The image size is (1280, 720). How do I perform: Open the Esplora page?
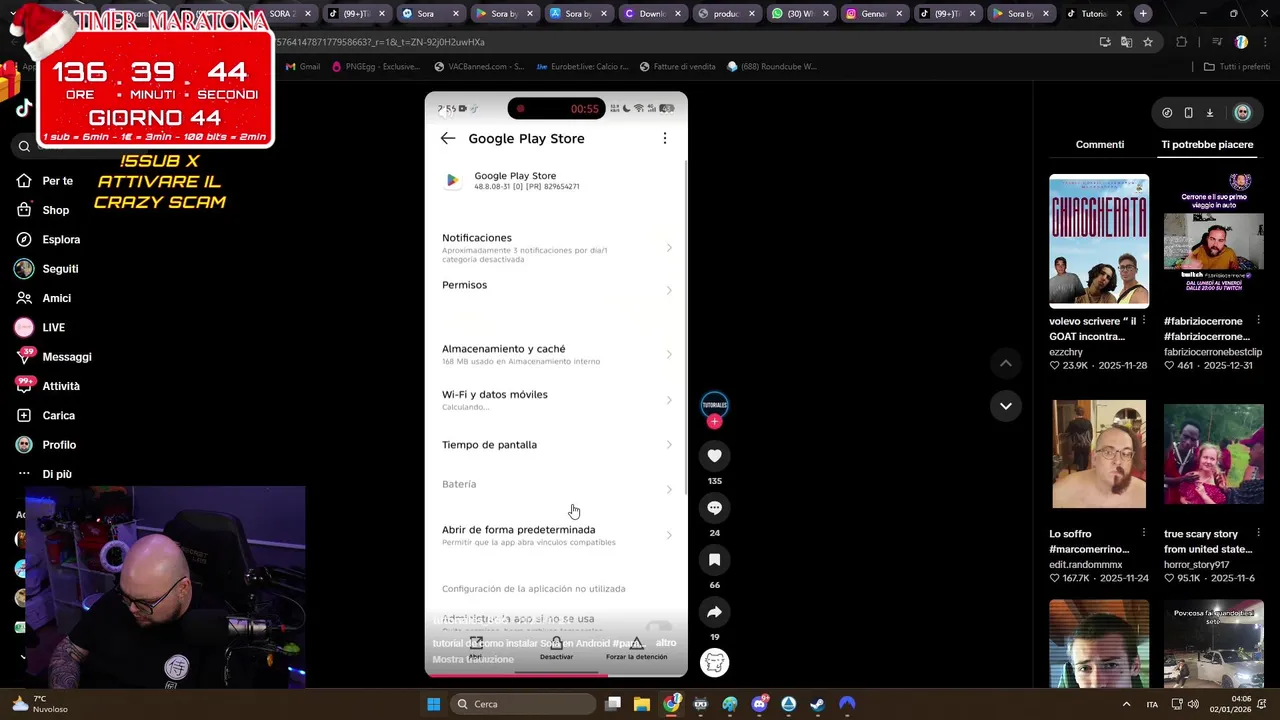coord(48,239)
